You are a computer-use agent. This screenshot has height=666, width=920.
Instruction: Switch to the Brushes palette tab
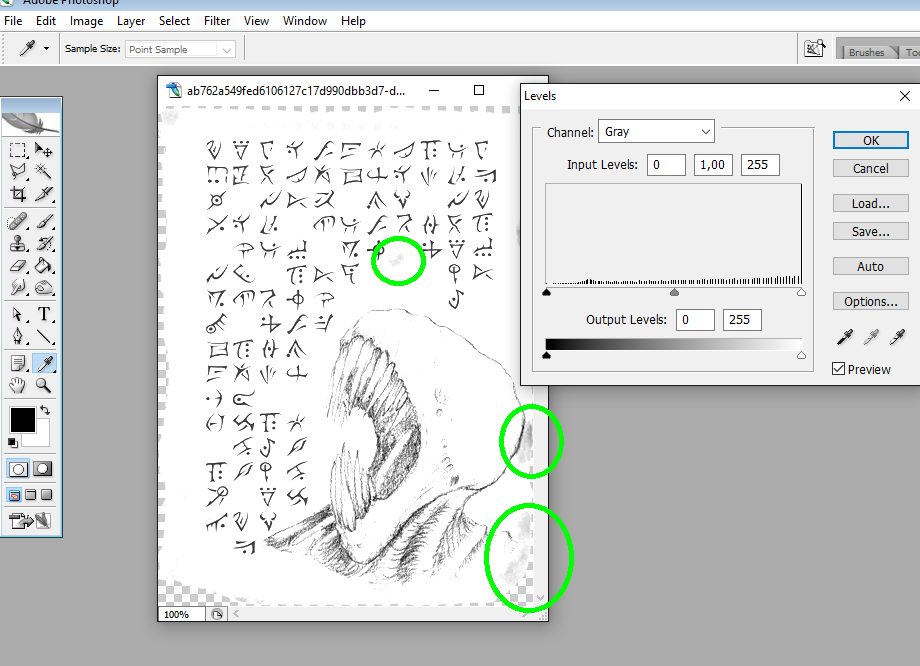click(867, 52)
